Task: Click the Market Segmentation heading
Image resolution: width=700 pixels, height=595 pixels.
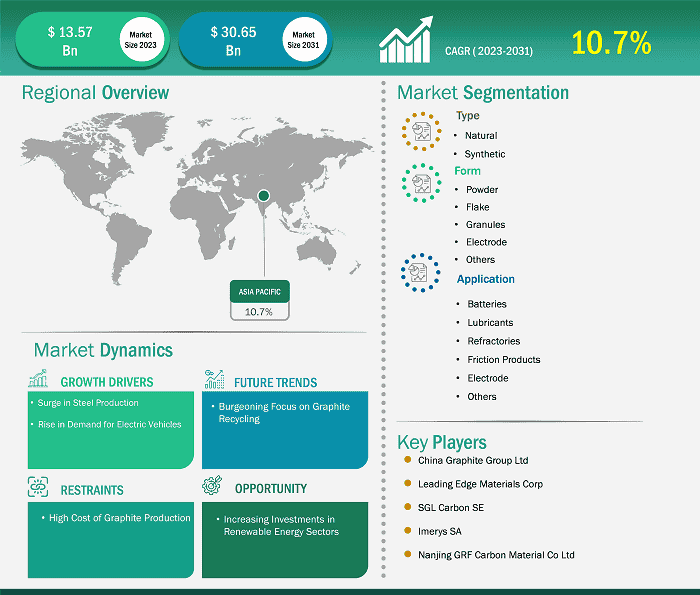Action: (x=483, y=93)
